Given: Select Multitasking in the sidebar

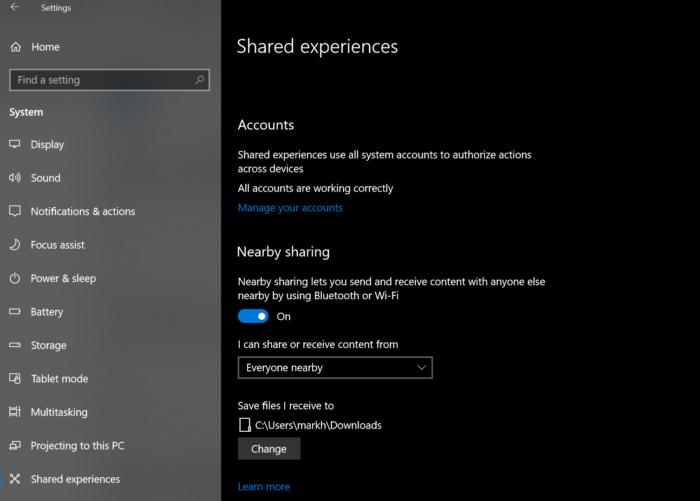Looking at the screenshot, I should [59, 412].
